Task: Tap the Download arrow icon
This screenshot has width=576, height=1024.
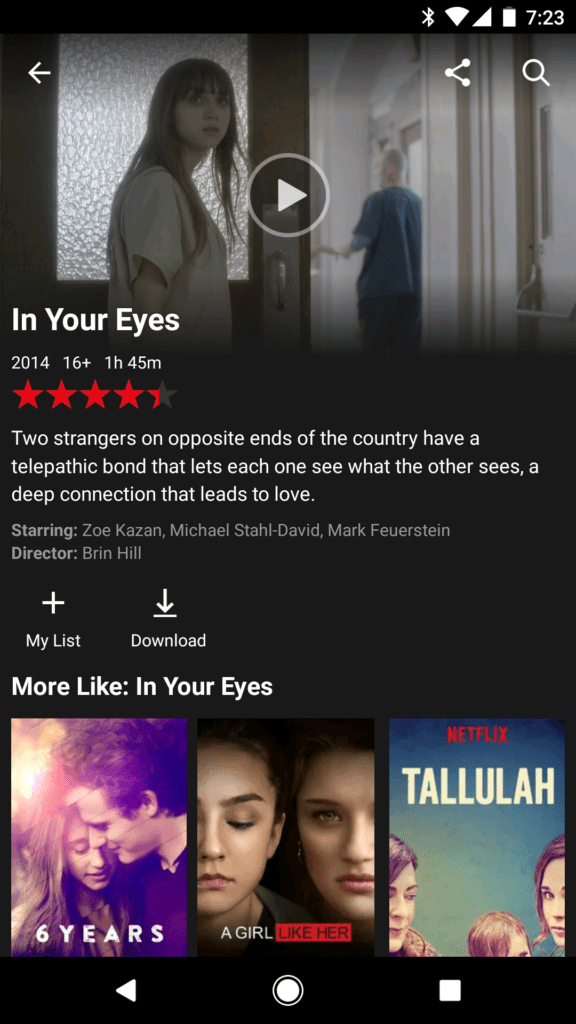Action: (165, 603)
